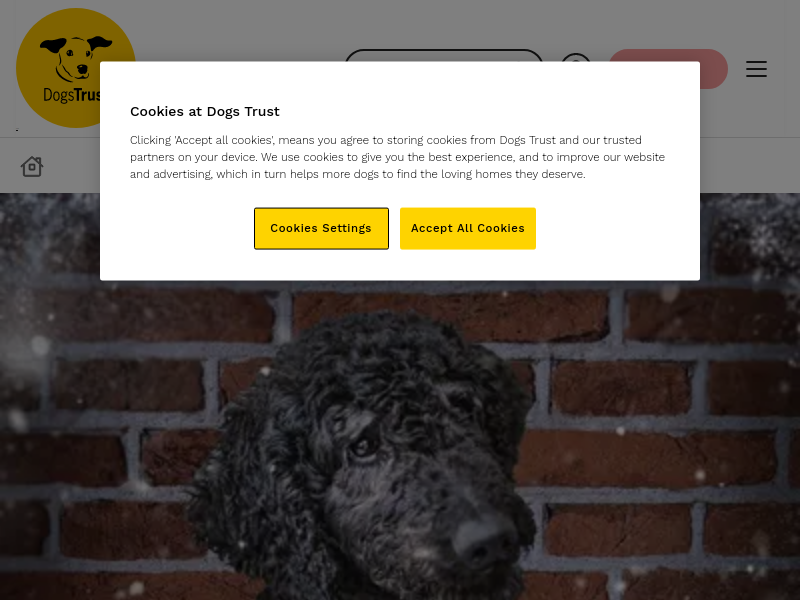Image resolution: width=800 pixels, height=600 pixels.
Task: Click the dog face in the logo
Action: coord(75,58)
